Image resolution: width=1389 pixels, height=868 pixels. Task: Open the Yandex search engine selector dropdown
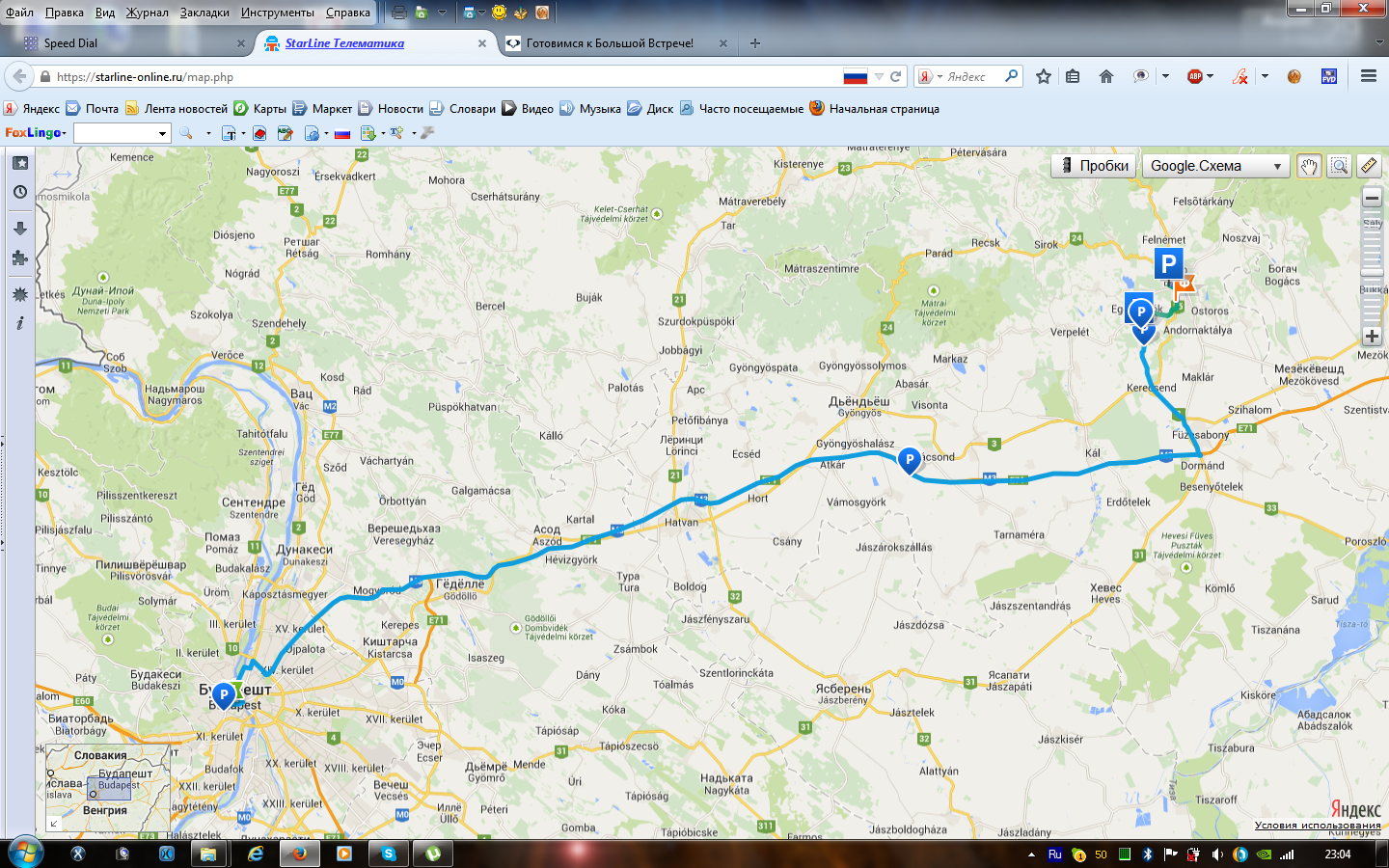[929, 76]
